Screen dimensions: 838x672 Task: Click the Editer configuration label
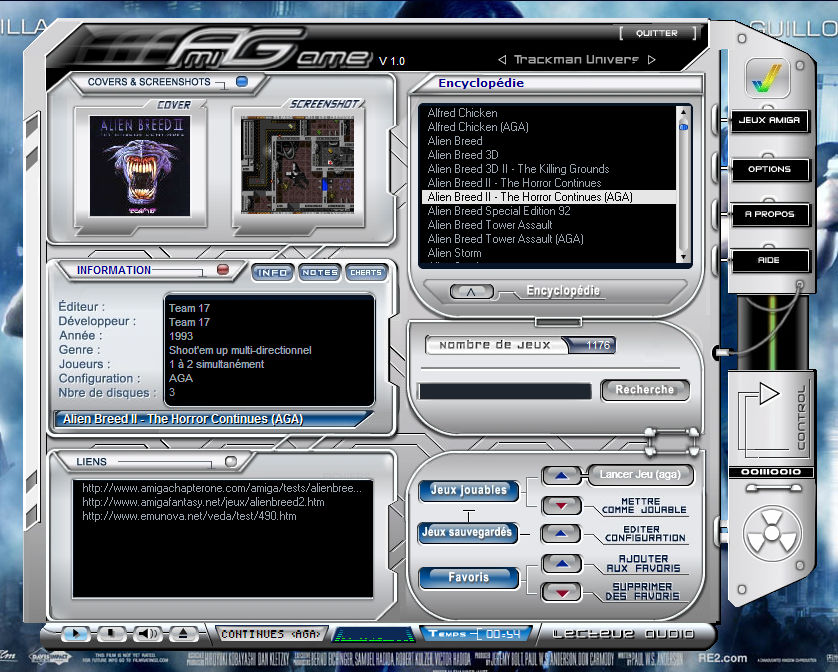pos(645,534)
